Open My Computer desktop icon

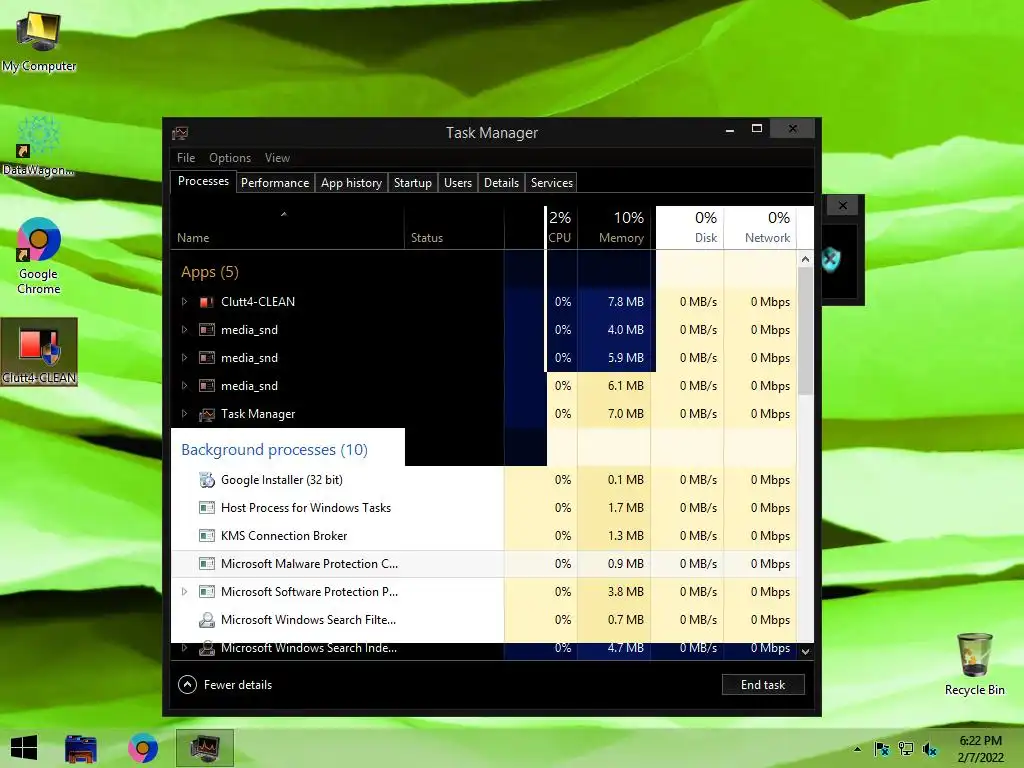click(39, 39)
